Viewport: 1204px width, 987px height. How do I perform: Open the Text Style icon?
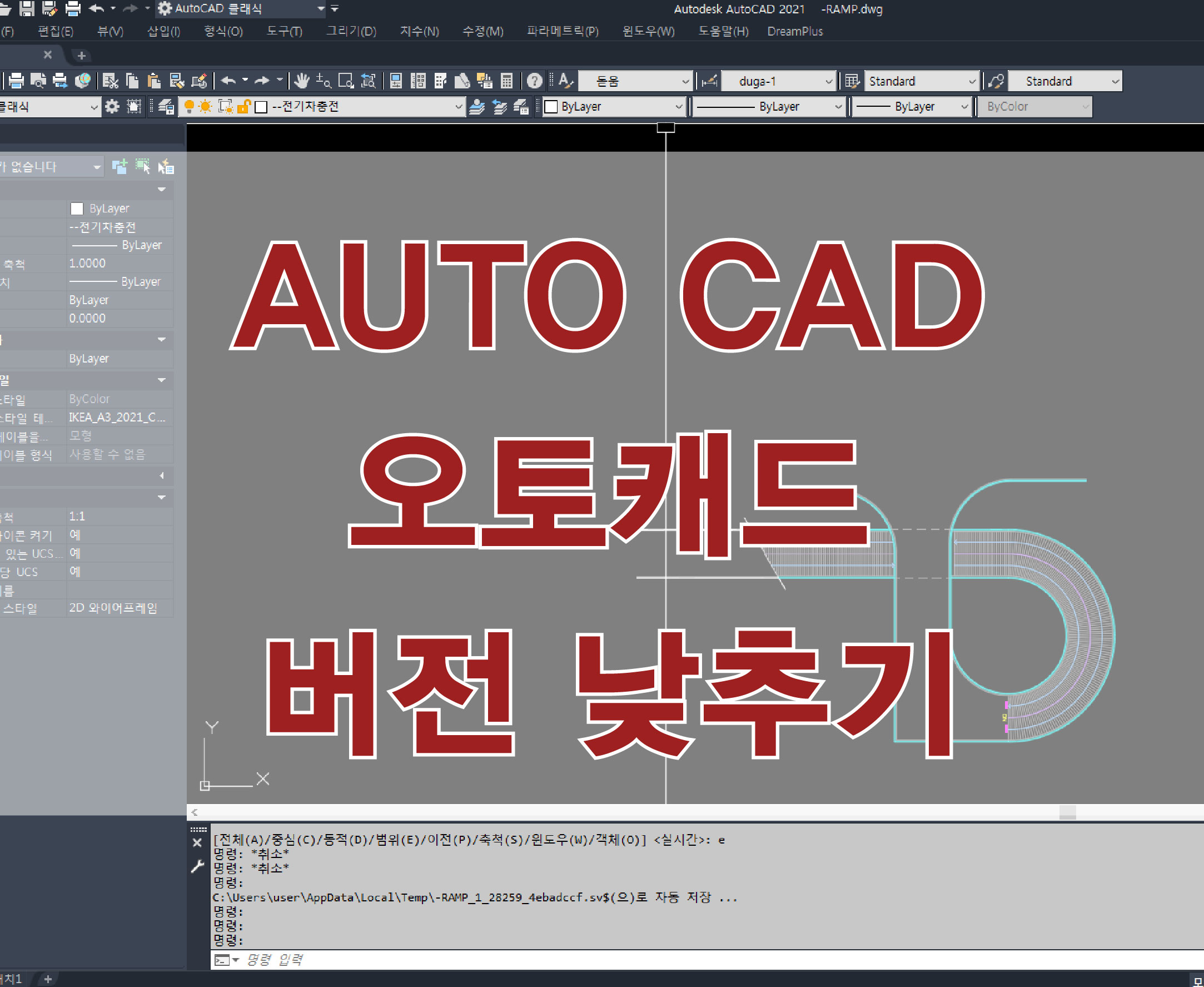pos(565,81)
